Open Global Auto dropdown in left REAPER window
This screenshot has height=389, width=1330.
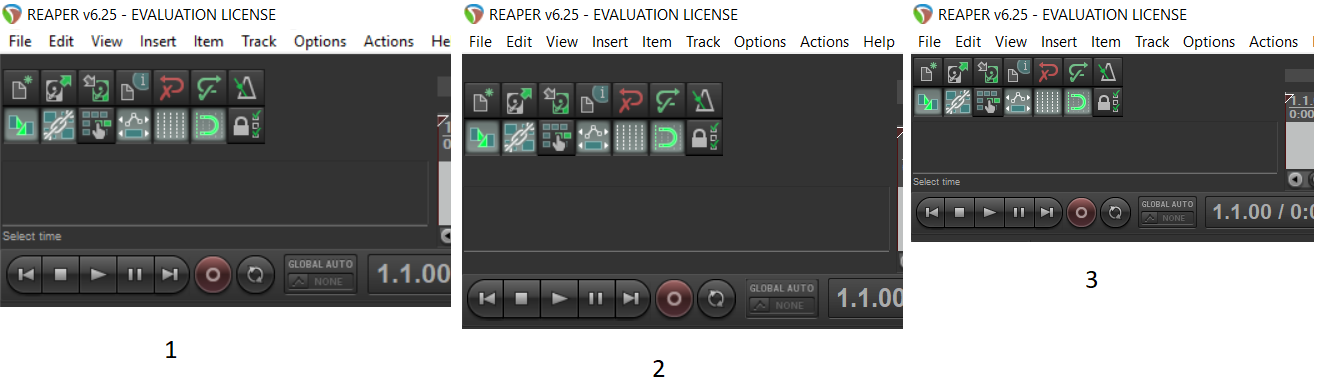(320, 274)
